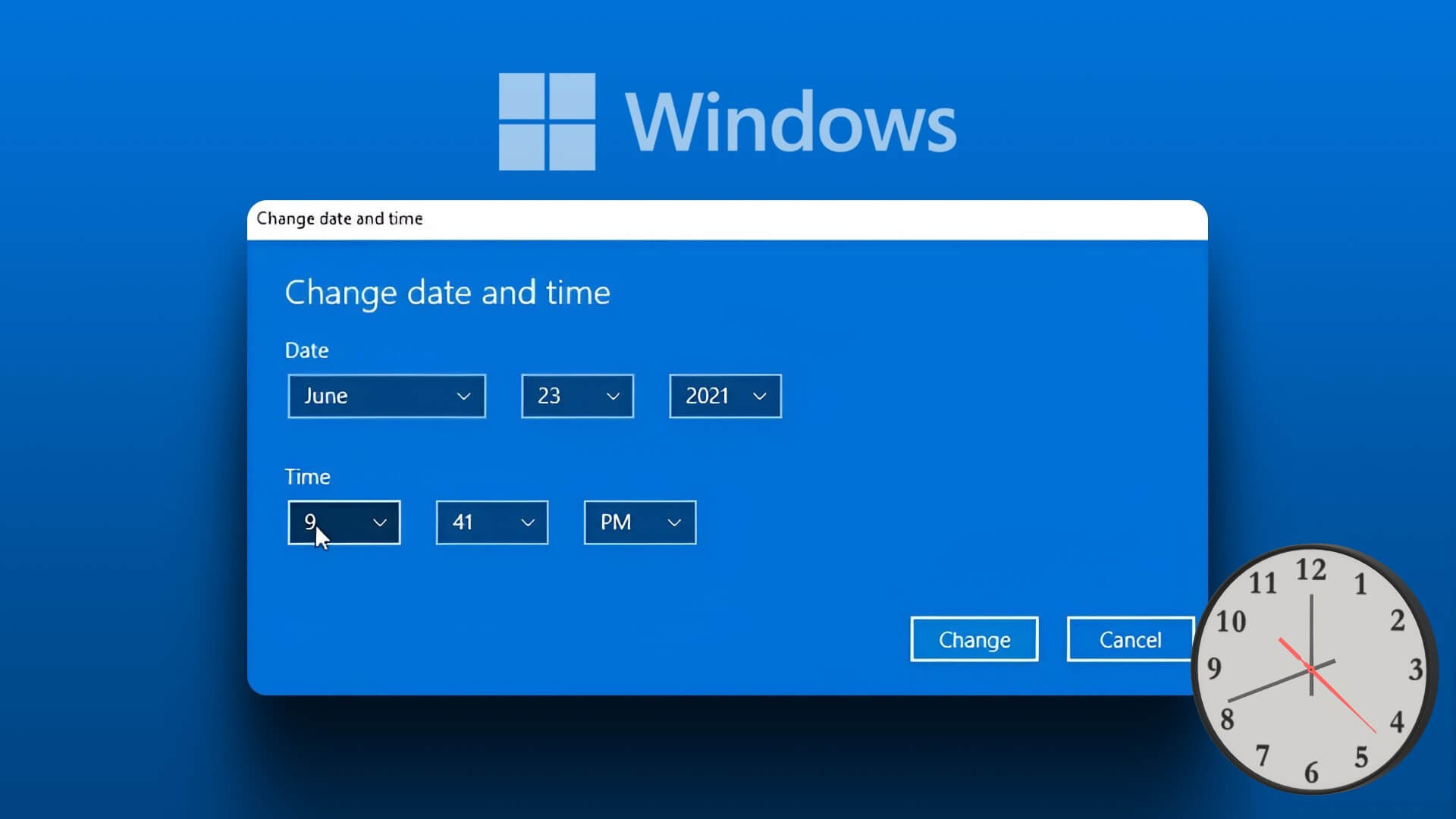
Task: Click the 'Change date and time' heading
Action: click(447, 293)
